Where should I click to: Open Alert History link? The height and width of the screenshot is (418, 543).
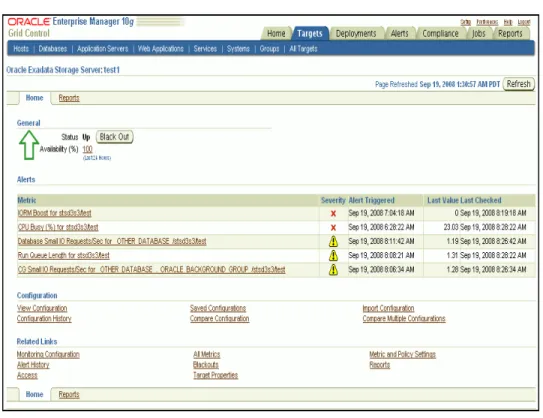[x=33, y=365]
